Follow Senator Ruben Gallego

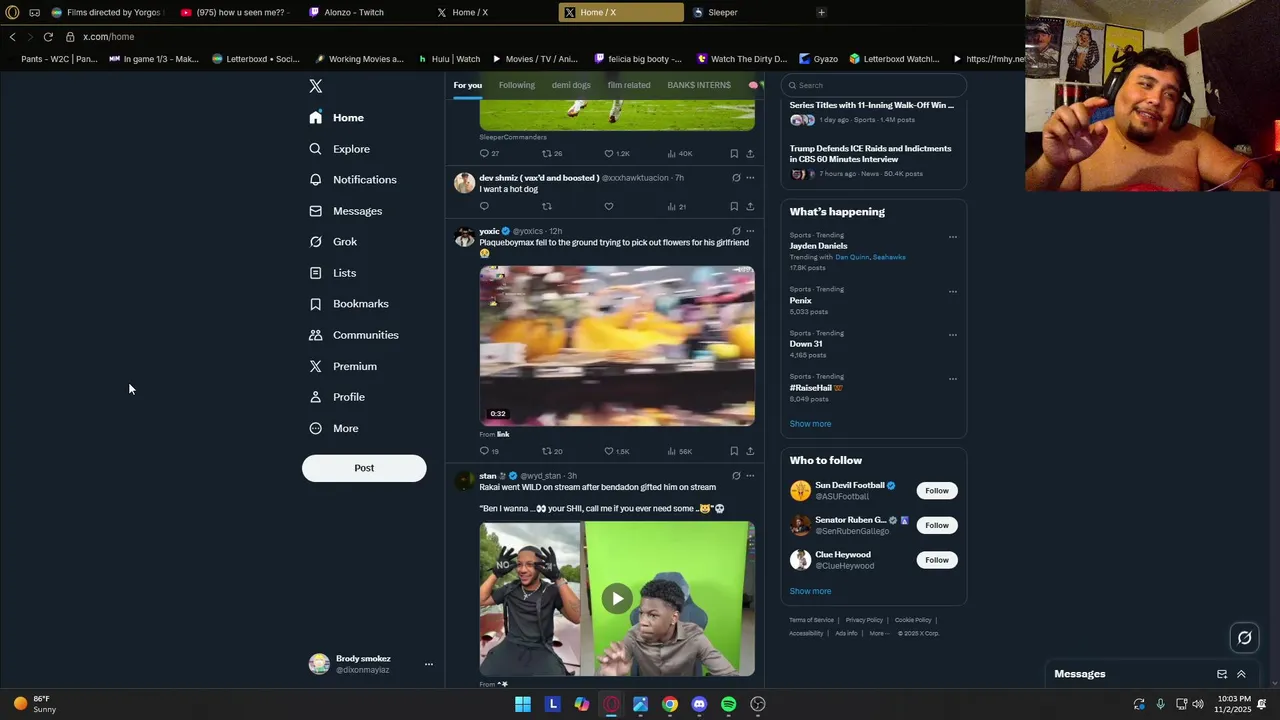click(937, 525)
